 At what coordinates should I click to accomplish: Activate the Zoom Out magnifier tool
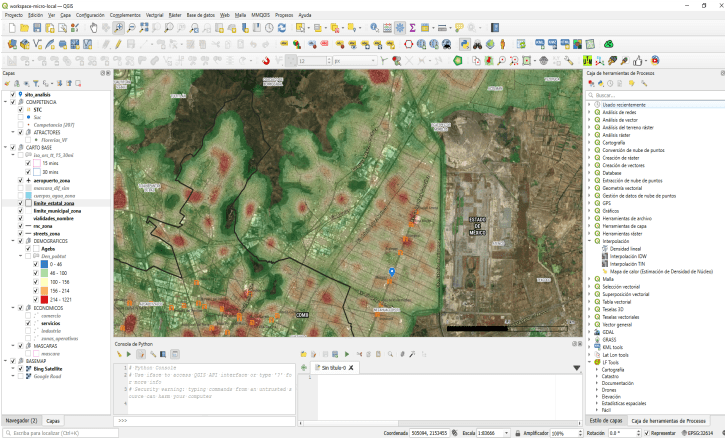131,28
